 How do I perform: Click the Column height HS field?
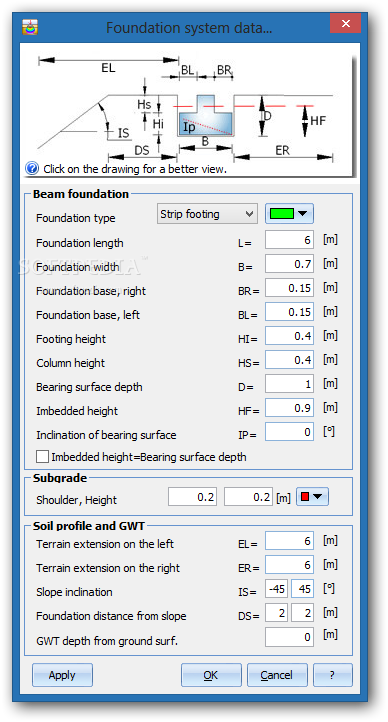289,360
